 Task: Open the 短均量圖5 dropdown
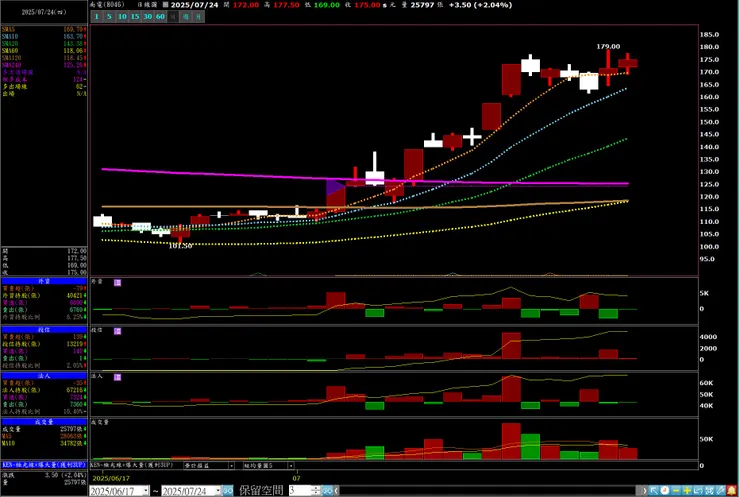pyautogui.click(x=290, y=466)
